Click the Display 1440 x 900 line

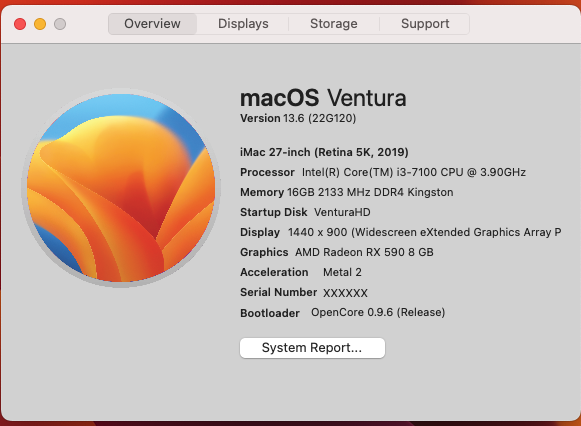tap(401, 232)
